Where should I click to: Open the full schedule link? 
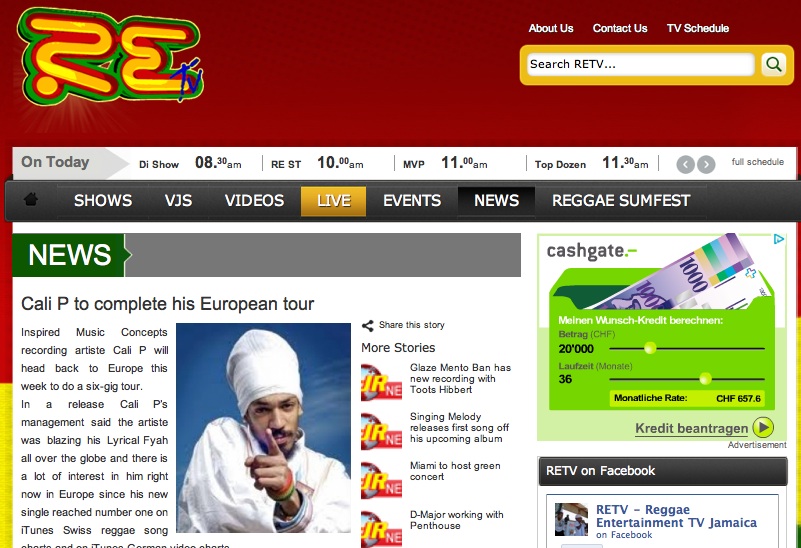758,162
